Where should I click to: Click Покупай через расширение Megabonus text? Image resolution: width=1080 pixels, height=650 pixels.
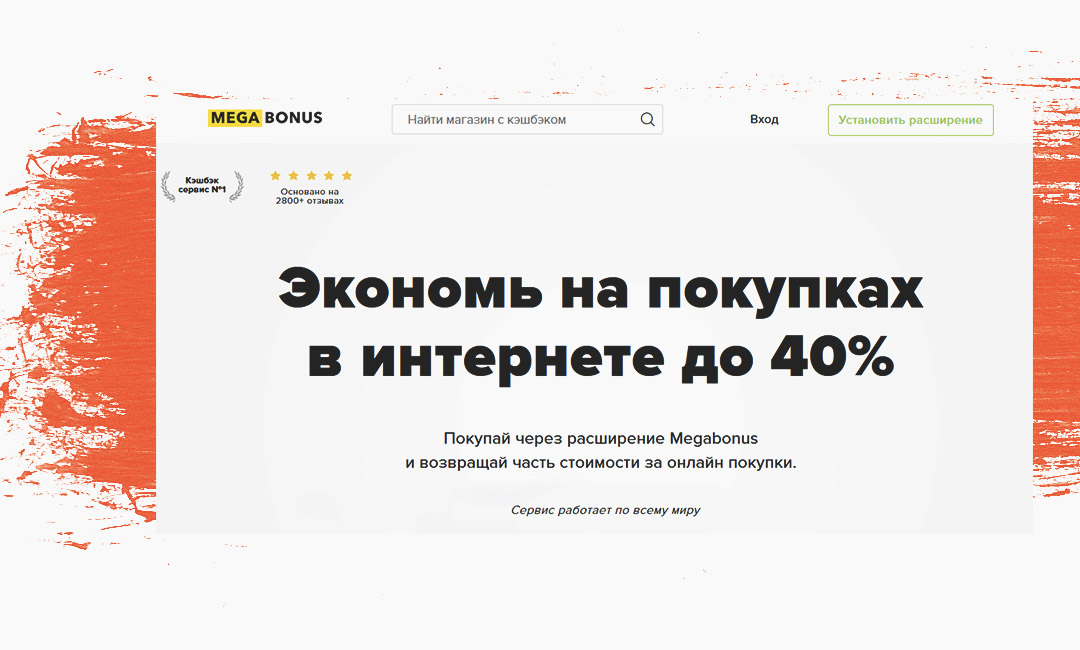tap(601, 439)
